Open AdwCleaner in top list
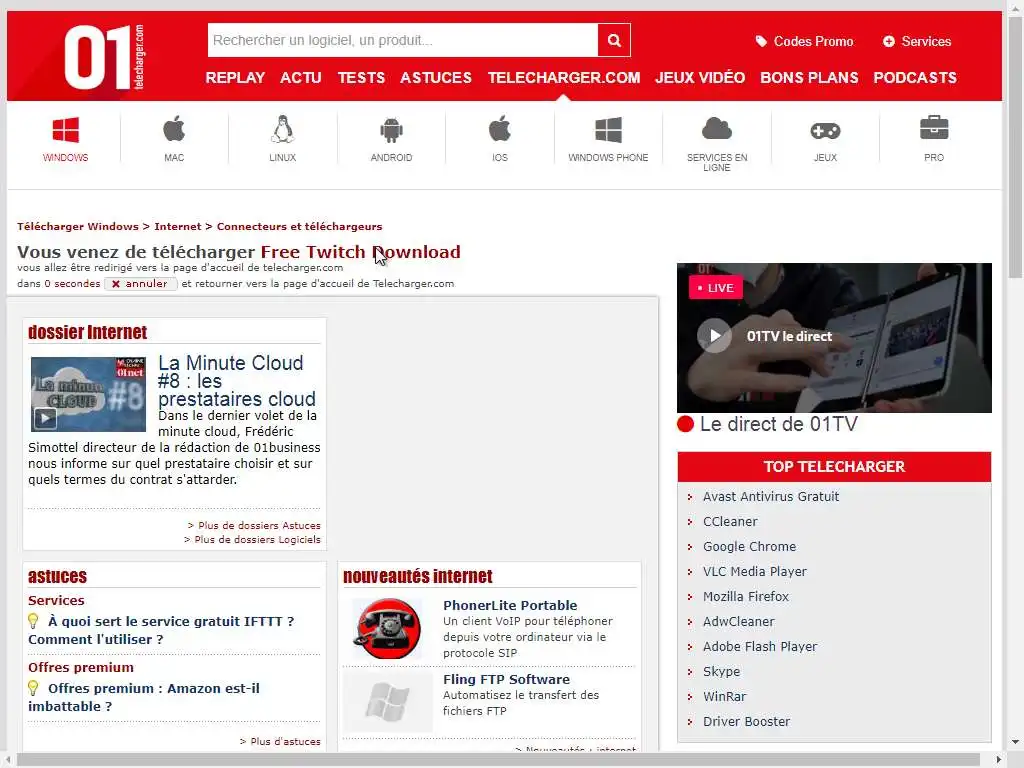 pyautogui.click(x=739, y=622)
